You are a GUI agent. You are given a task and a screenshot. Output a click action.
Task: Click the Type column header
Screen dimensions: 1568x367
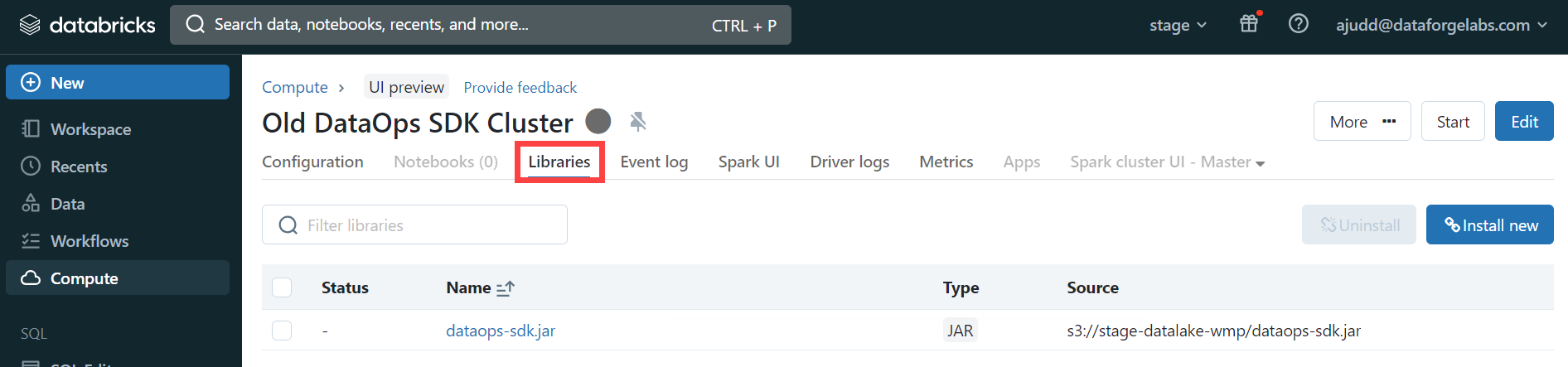[x=961, y=287]
